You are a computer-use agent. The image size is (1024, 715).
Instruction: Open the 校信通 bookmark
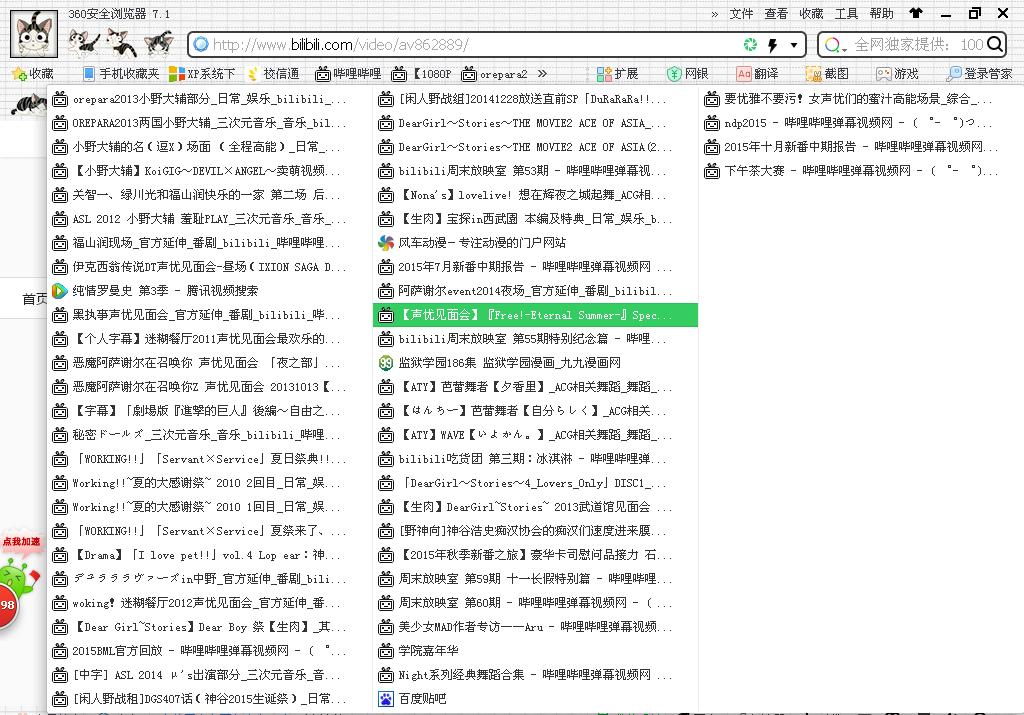[274, 74]
